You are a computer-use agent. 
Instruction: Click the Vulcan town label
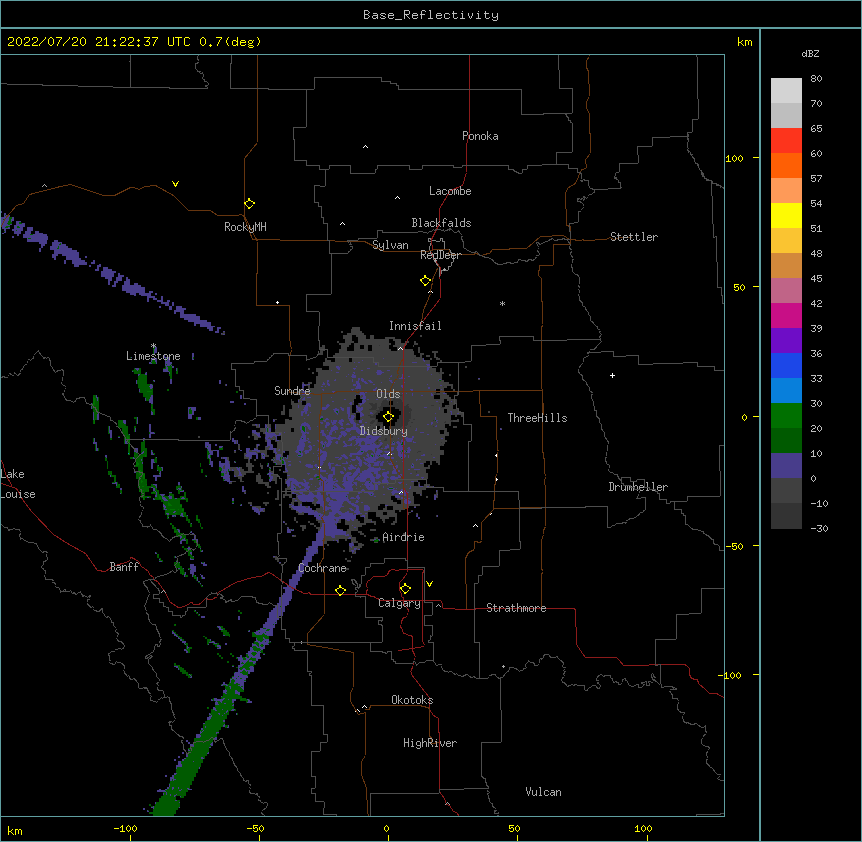click(x=543, y=792)
